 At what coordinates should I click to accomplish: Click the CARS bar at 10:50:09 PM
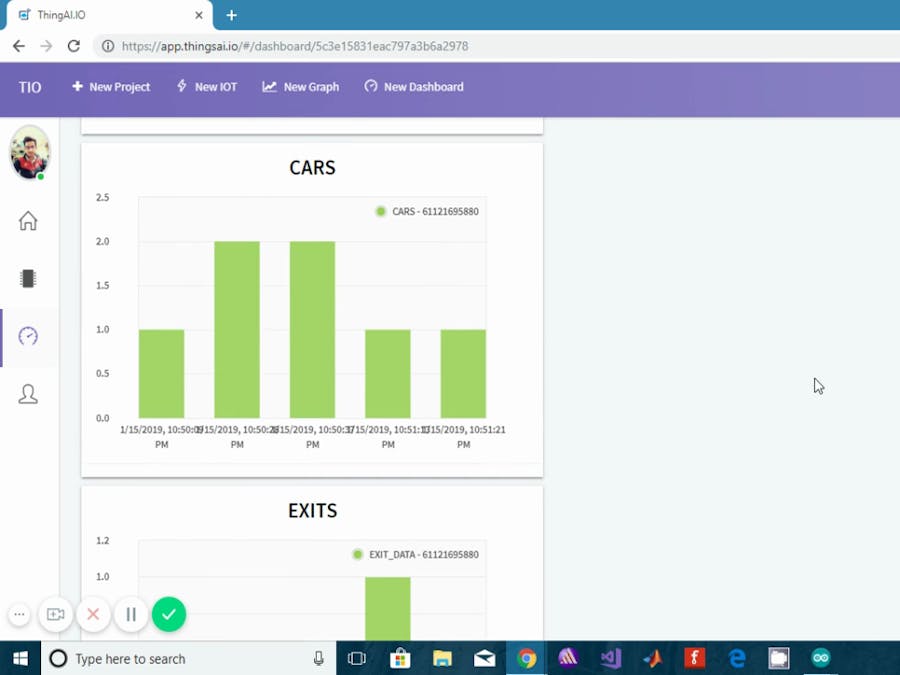(x=161, y=374)
